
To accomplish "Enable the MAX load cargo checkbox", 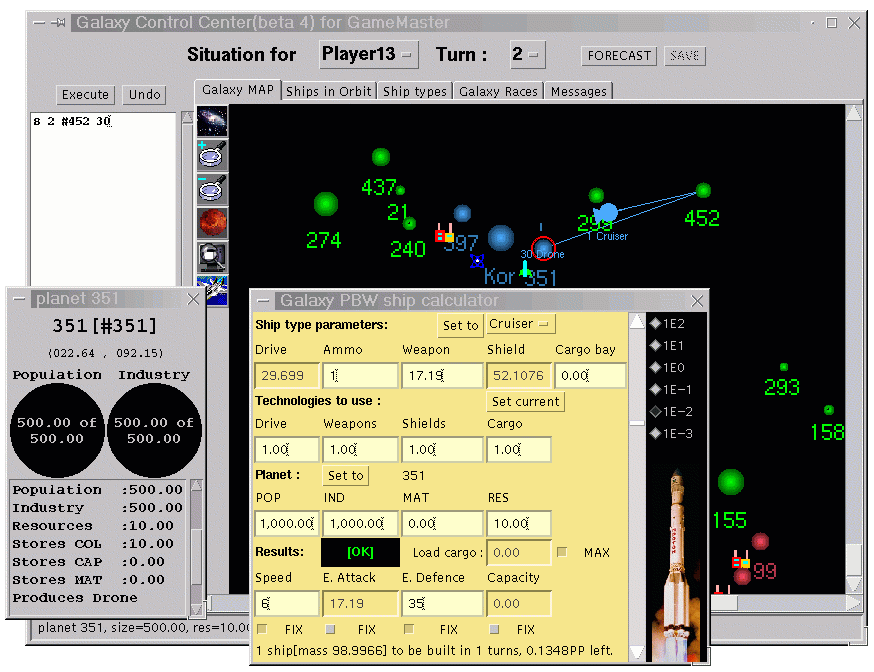I will point(562,553).
